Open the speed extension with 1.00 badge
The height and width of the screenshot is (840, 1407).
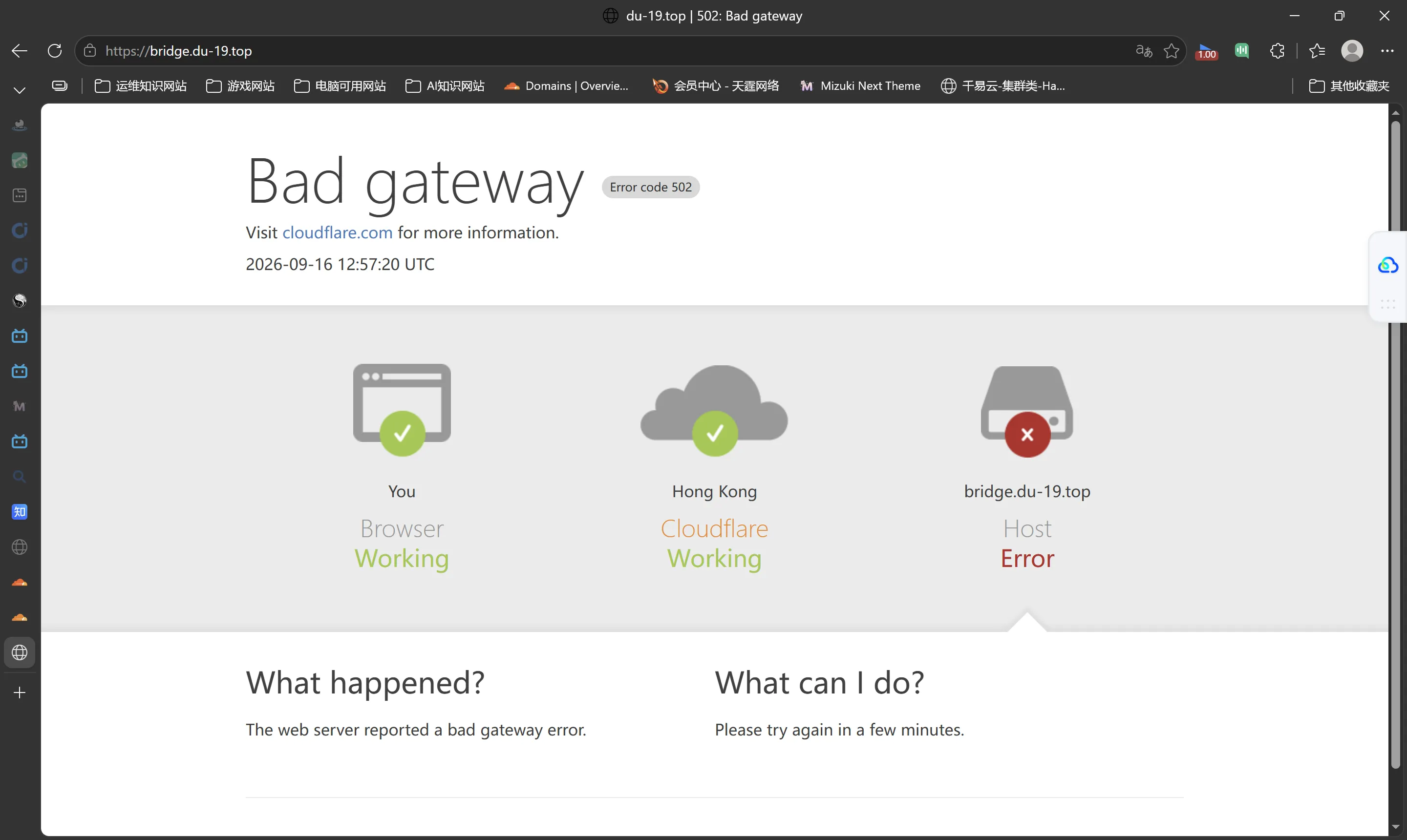[x=1207, y=51]
